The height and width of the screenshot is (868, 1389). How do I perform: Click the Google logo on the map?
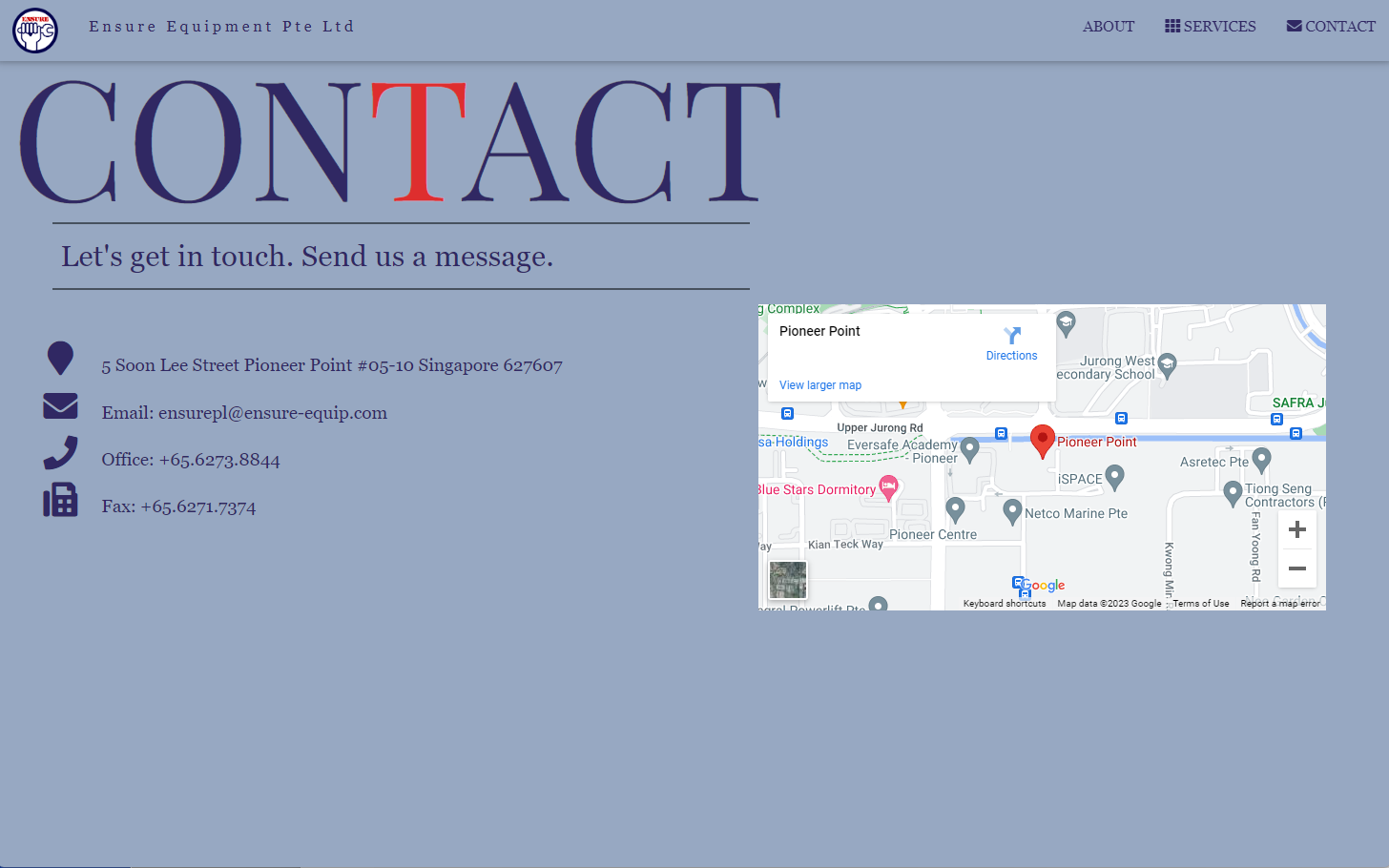[1040, 586]
